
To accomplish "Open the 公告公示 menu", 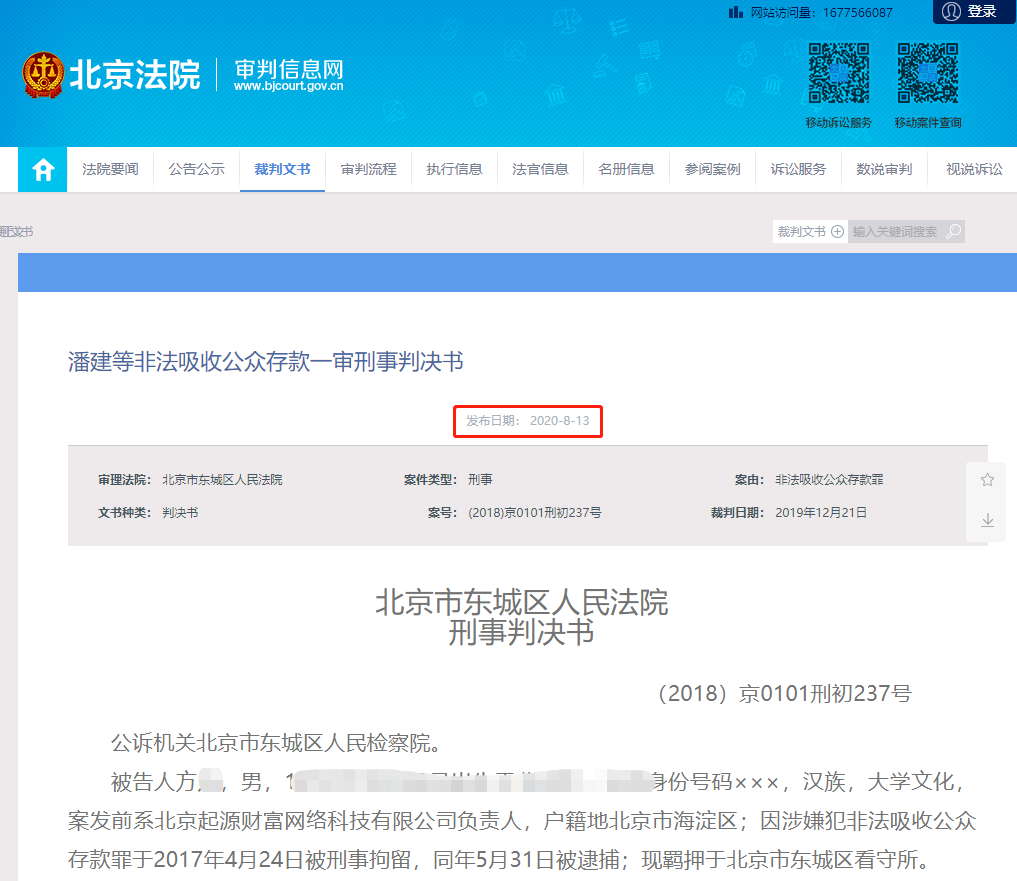I will 197,169.
